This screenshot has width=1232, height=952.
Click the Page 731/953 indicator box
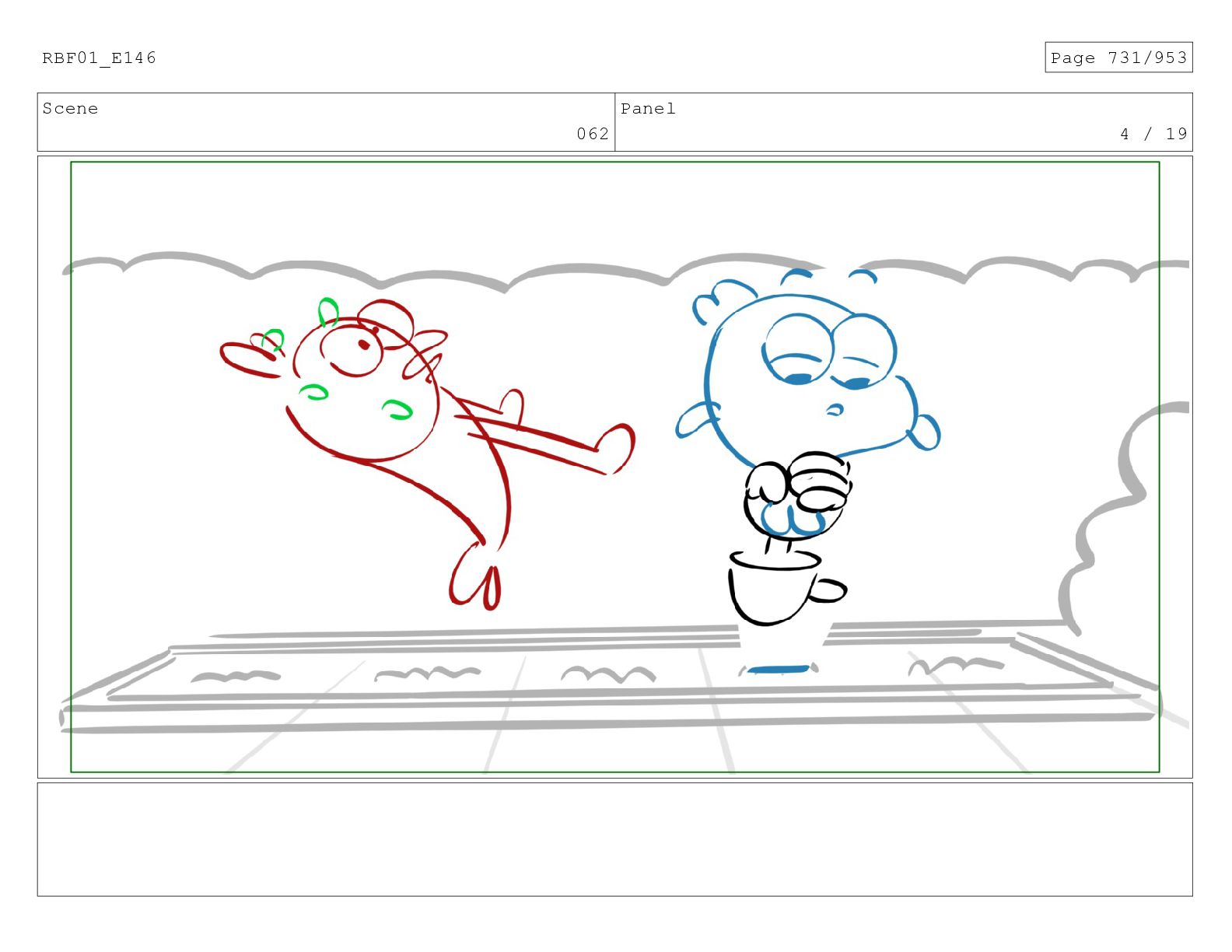[1118, 58]
